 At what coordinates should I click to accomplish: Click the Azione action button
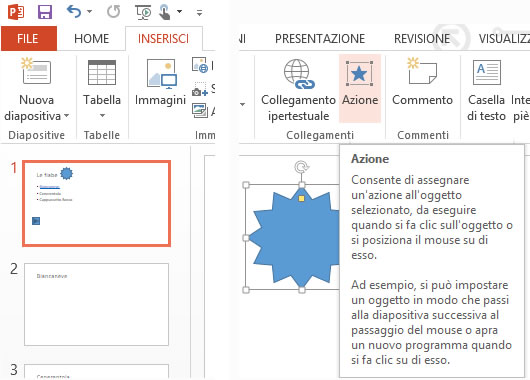click(x=360, y=89)
